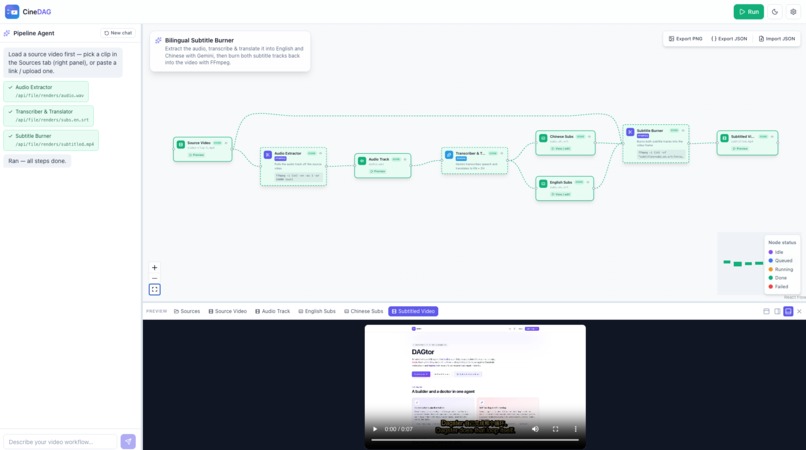
Task: Remove the Source Video node
Action: pyautogui.click(x=226, y=143)
